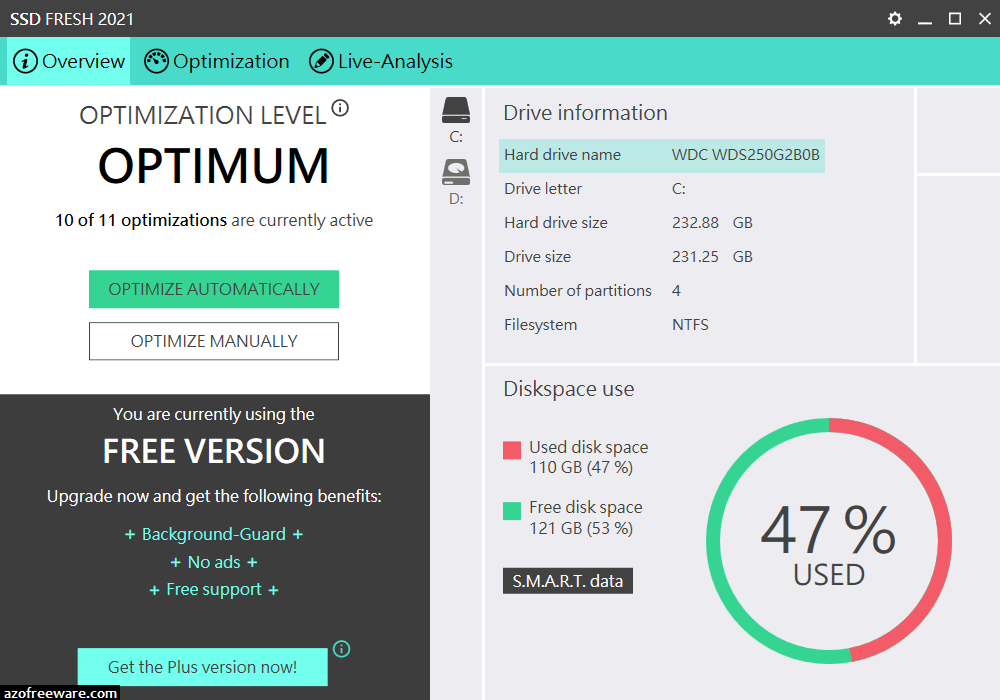Select the C: drive icon
This screenshot has height=700, width=1000.
tap(456, 110)
